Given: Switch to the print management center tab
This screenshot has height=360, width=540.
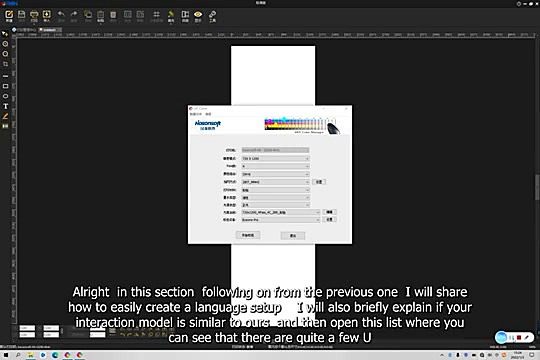Looking at the screenshot, I should (x=24, y=30).
